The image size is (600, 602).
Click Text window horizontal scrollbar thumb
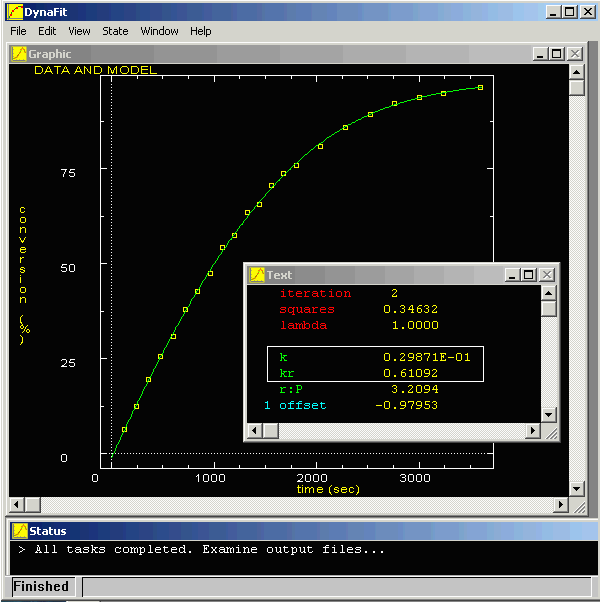coord(271,430)
